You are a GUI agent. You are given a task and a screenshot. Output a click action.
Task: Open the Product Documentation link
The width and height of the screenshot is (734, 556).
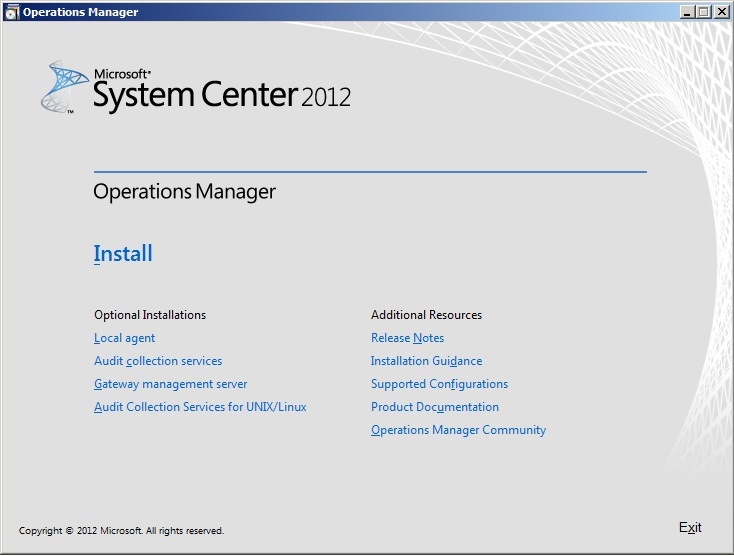coord(434,407)
